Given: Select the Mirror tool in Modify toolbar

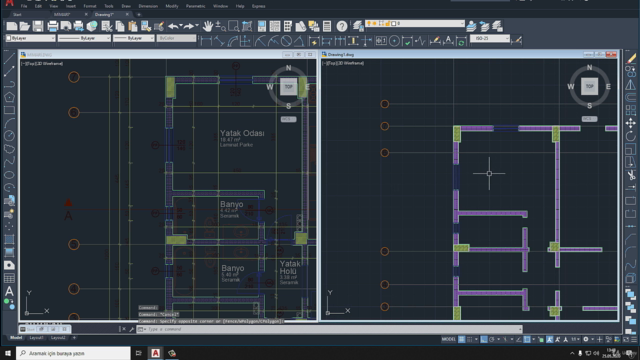Looking at the screenshot, I should pos(631,84).
